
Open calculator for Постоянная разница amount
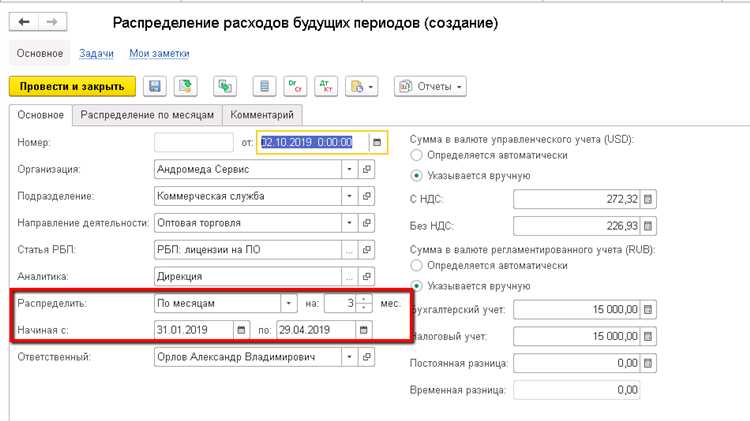(648, 363)
